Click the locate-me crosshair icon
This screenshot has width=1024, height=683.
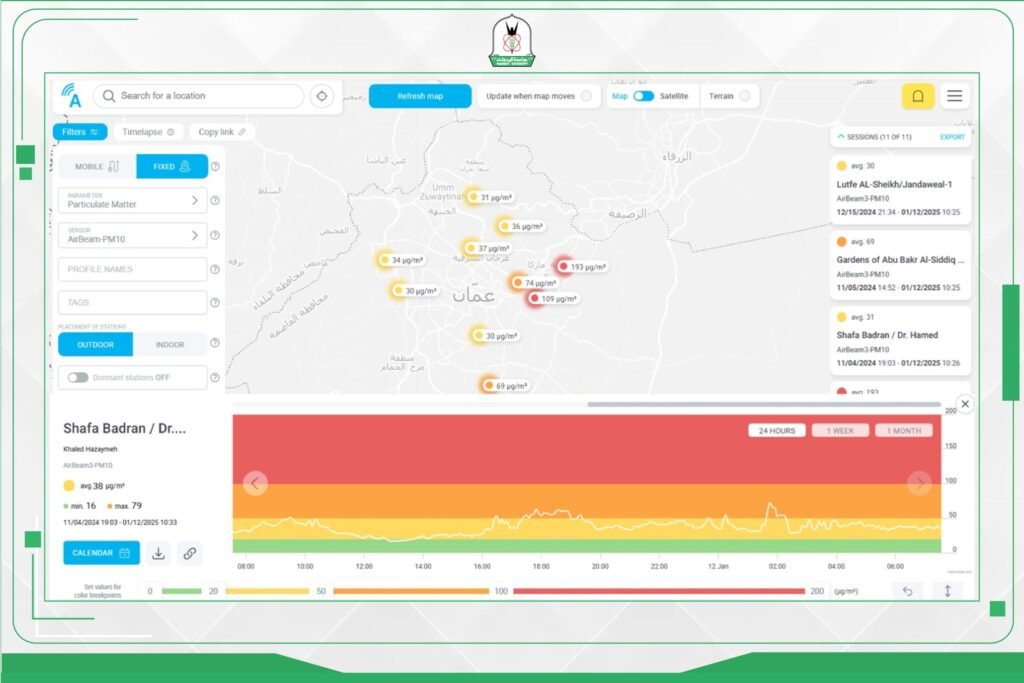point(322,96)
